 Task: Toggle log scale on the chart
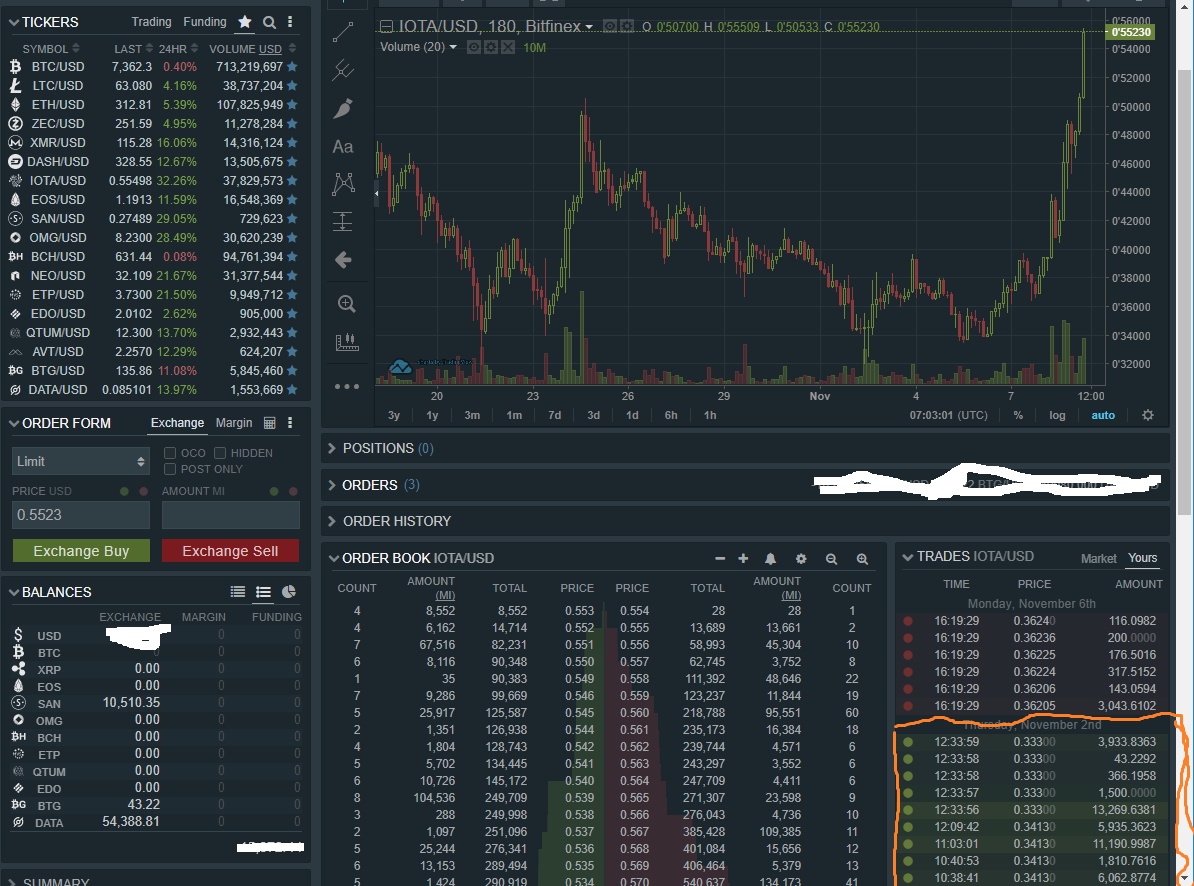pos(1058,415)
